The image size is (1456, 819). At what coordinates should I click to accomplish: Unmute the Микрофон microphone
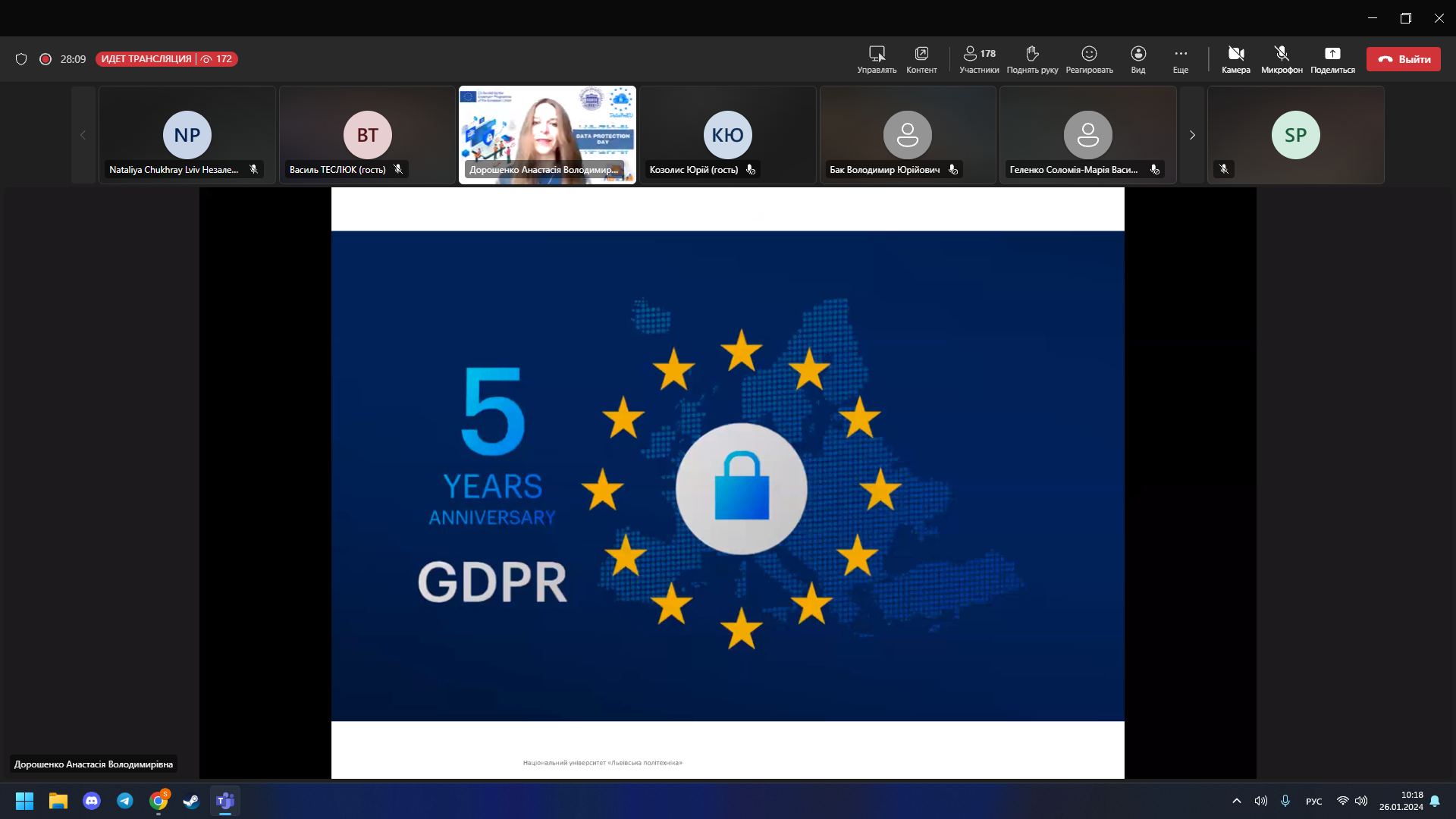[1282, 59]
